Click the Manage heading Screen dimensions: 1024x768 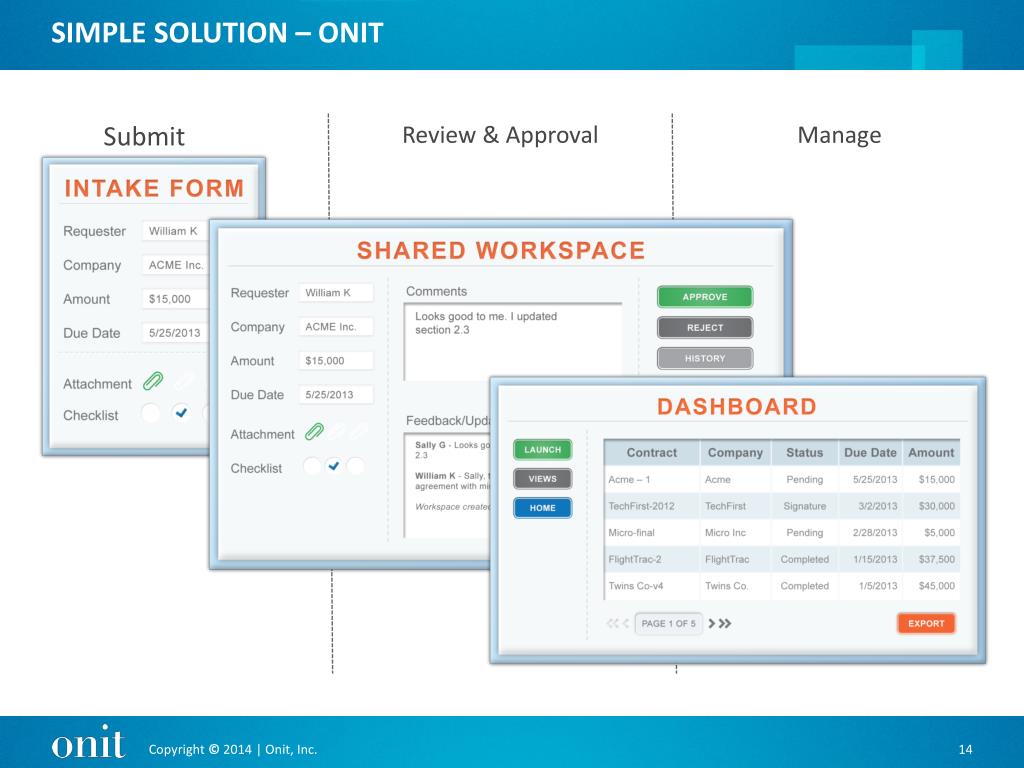click(839, 135)
